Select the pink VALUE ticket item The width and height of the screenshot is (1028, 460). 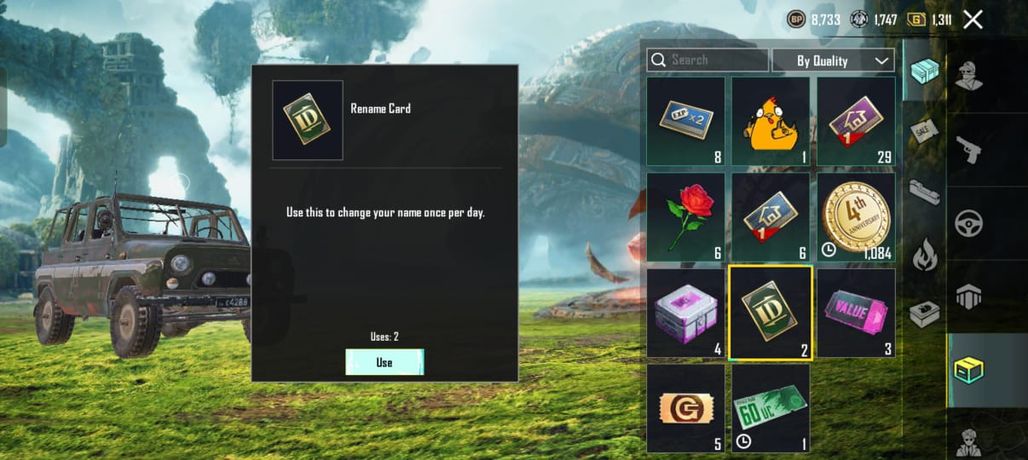tap(856, 313)
